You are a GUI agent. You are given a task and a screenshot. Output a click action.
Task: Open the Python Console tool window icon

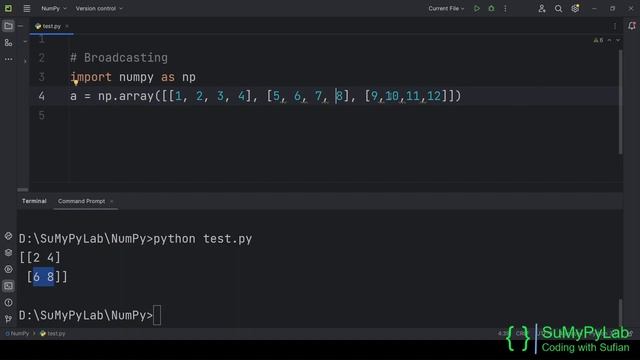click(8, 236)
